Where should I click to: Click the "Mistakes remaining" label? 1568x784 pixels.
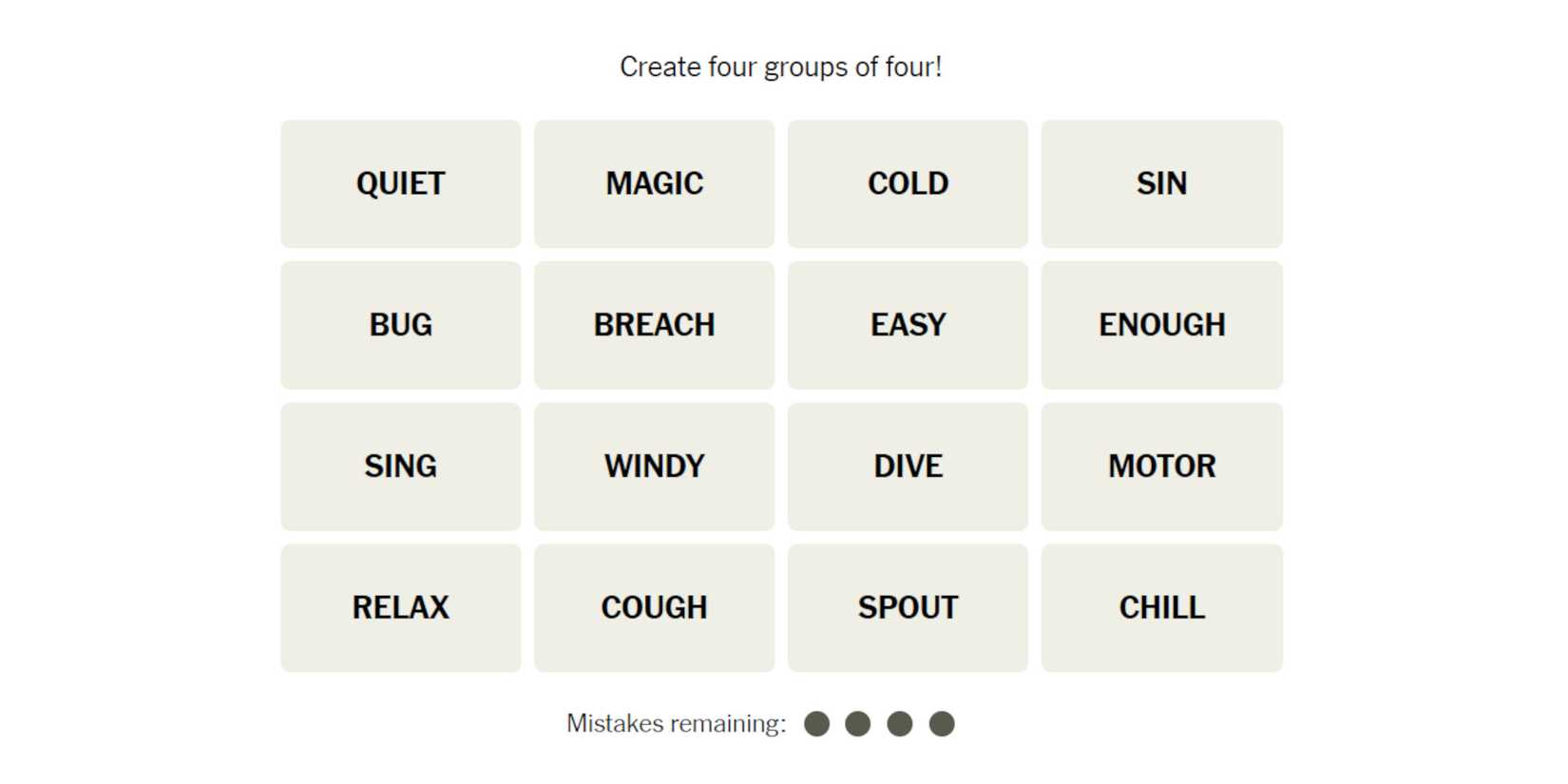click(x=676, y=724)
